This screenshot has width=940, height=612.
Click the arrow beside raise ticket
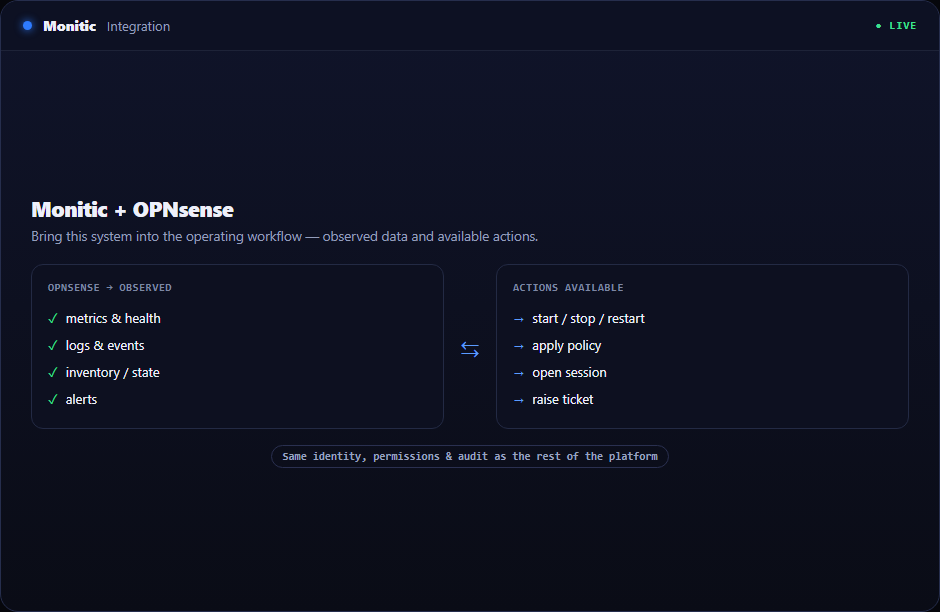(x=519, y=400)
